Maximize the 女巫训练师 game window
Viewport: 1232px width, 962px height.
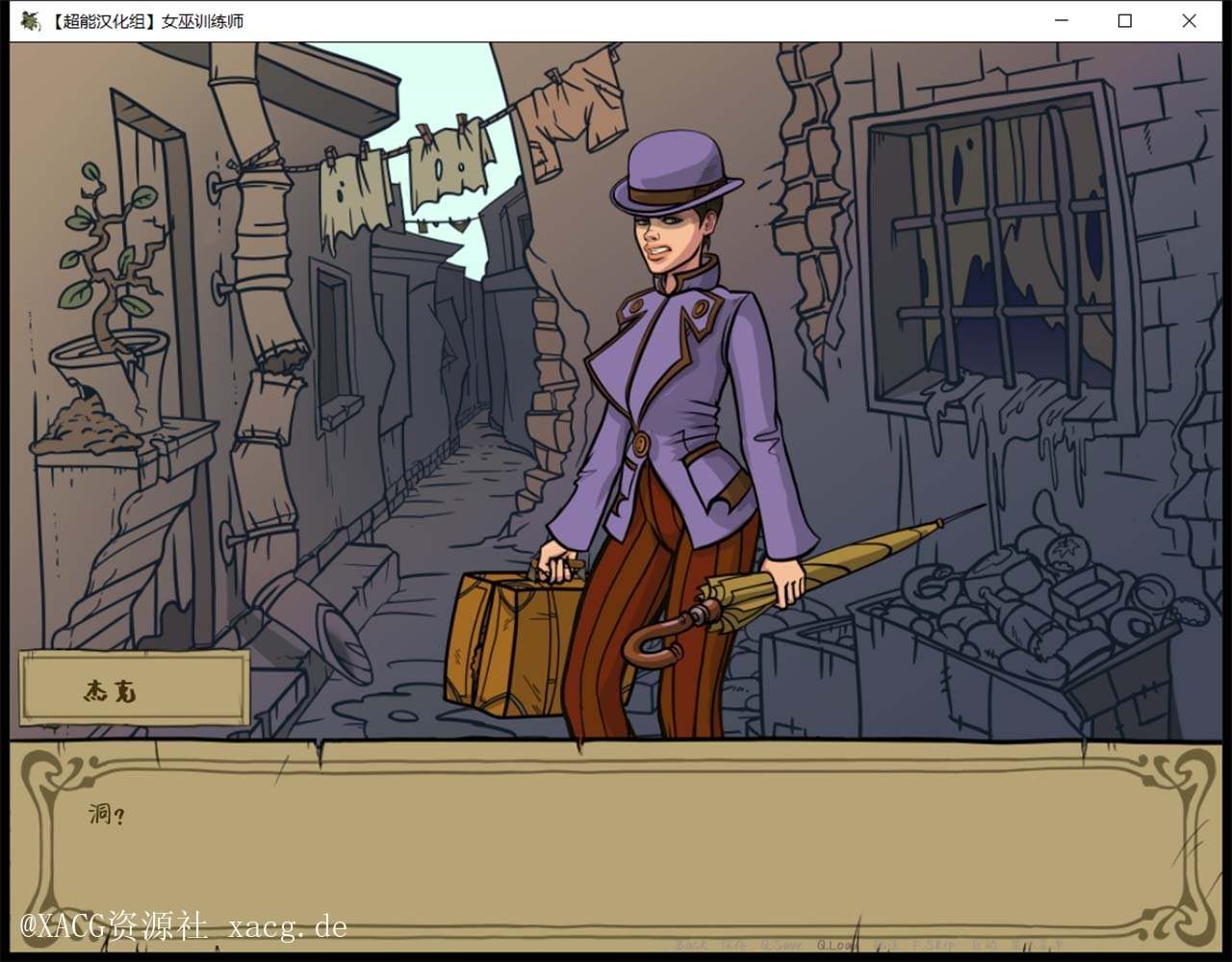pos(1124,20)
